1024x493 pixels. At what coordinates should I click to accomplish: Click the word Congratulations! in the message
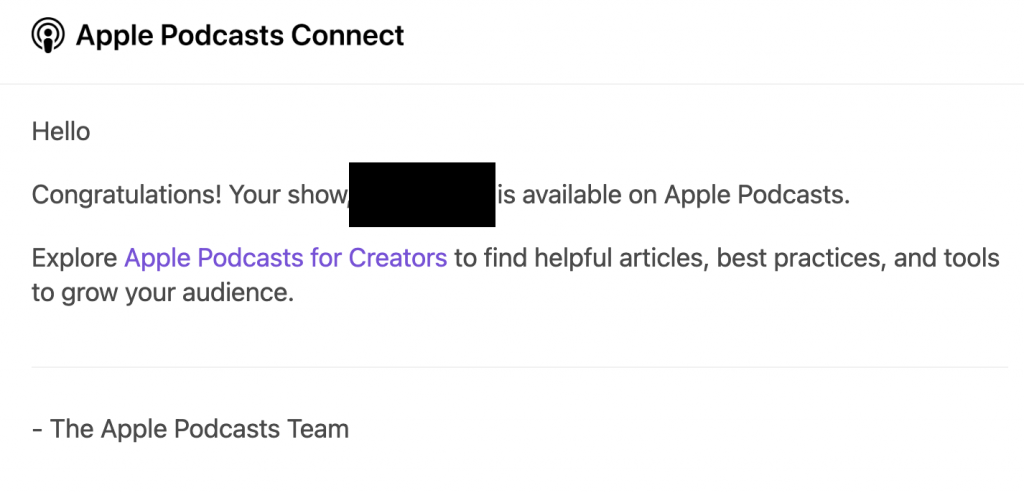[x=127, y=195]
